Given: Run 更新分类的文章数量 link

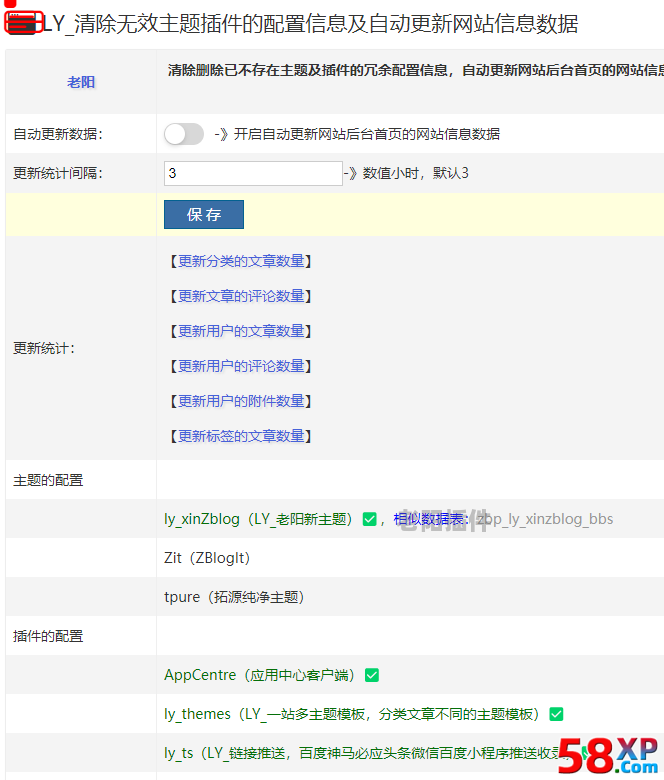Looking at the screenshot, I should [x=241, y=261].
